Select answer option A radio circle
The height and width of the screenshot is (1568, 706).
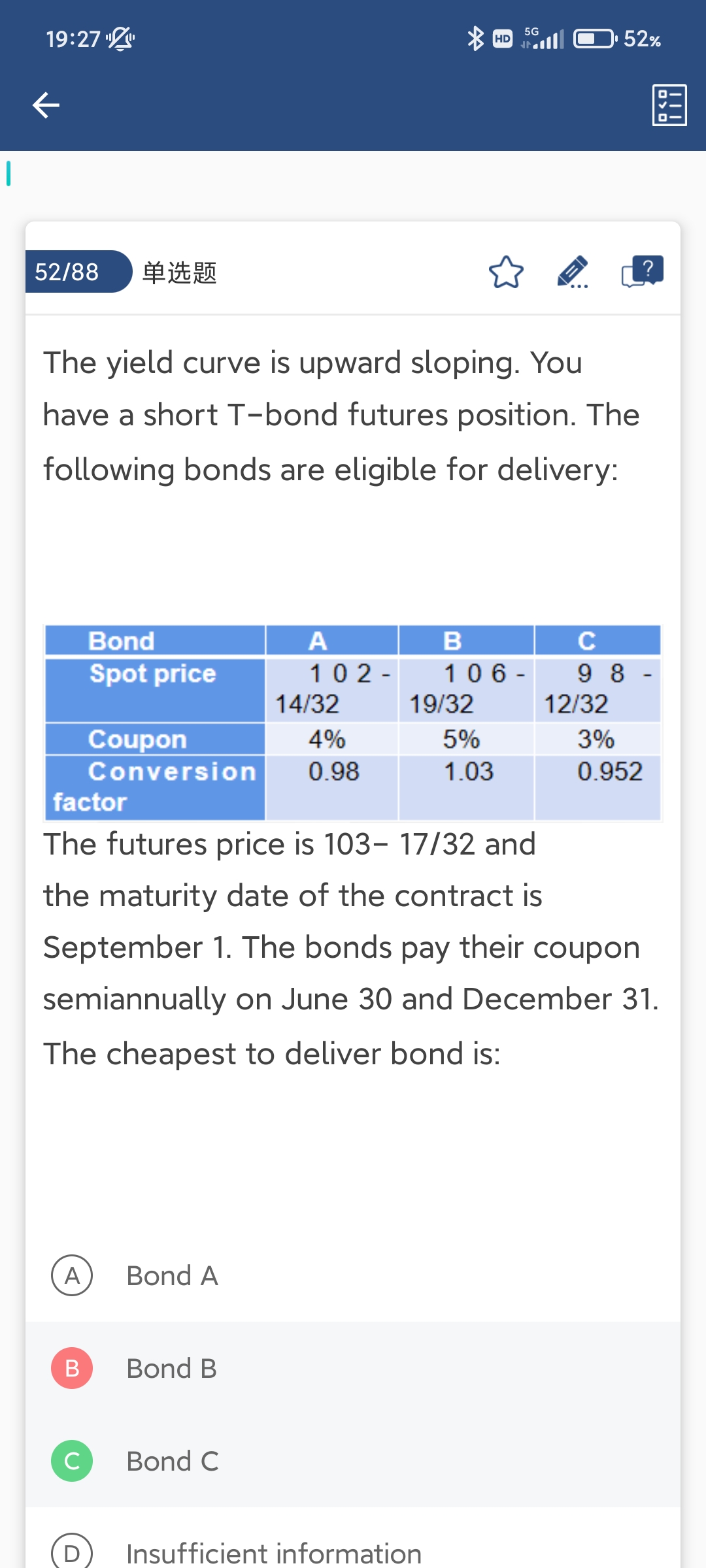[x=72, y=1275]
